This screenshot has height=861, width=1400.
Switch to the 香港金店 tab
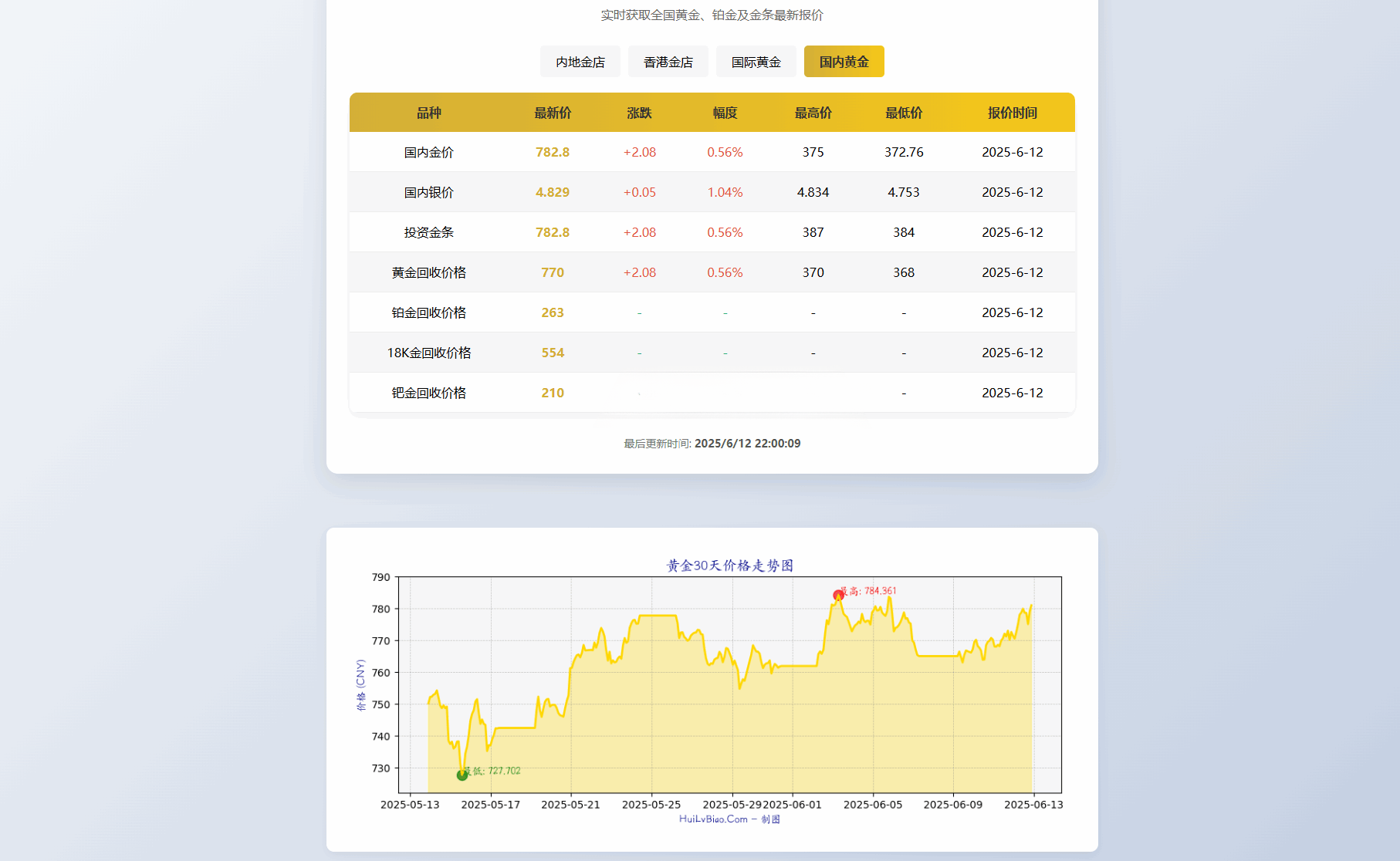(668, 61)
